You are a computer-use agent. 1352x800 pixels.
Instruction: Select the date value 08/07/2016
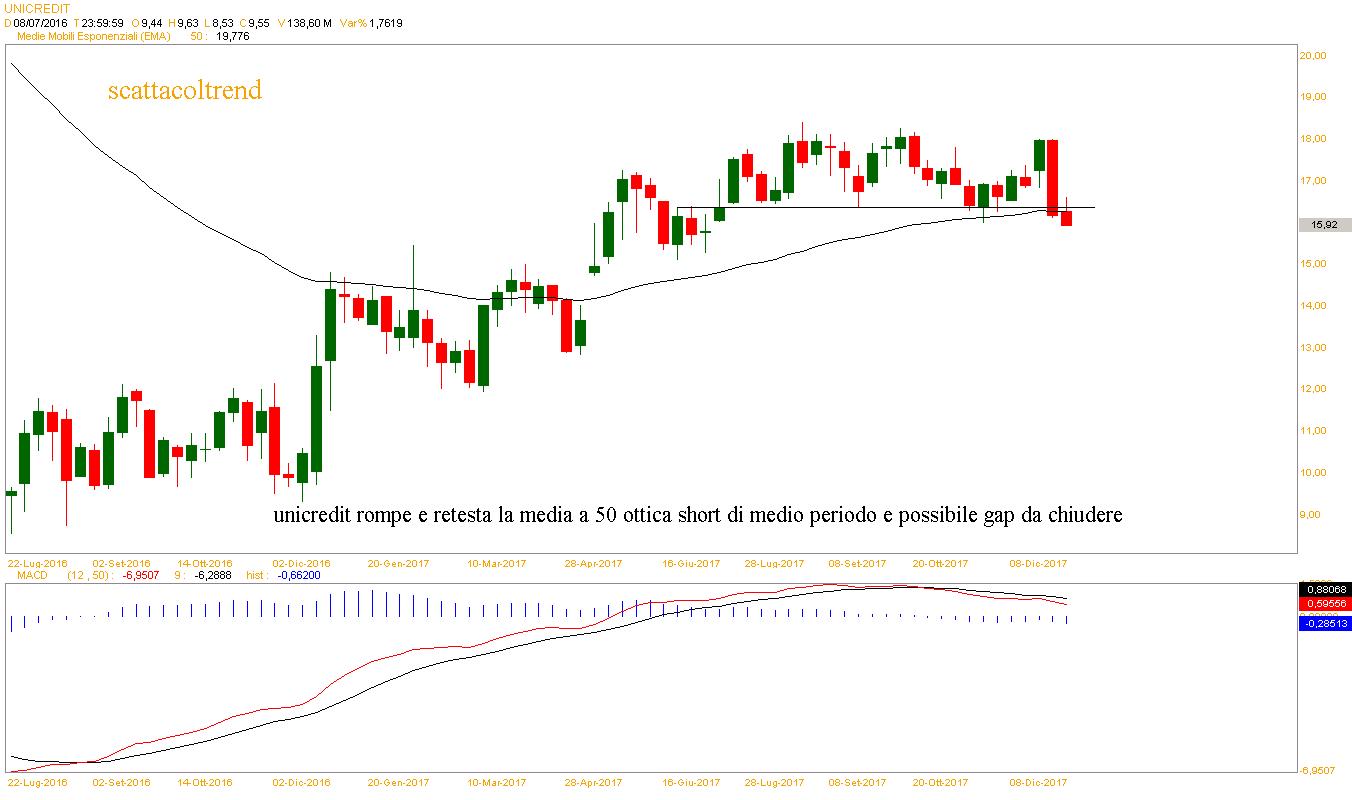click(42, 22)
